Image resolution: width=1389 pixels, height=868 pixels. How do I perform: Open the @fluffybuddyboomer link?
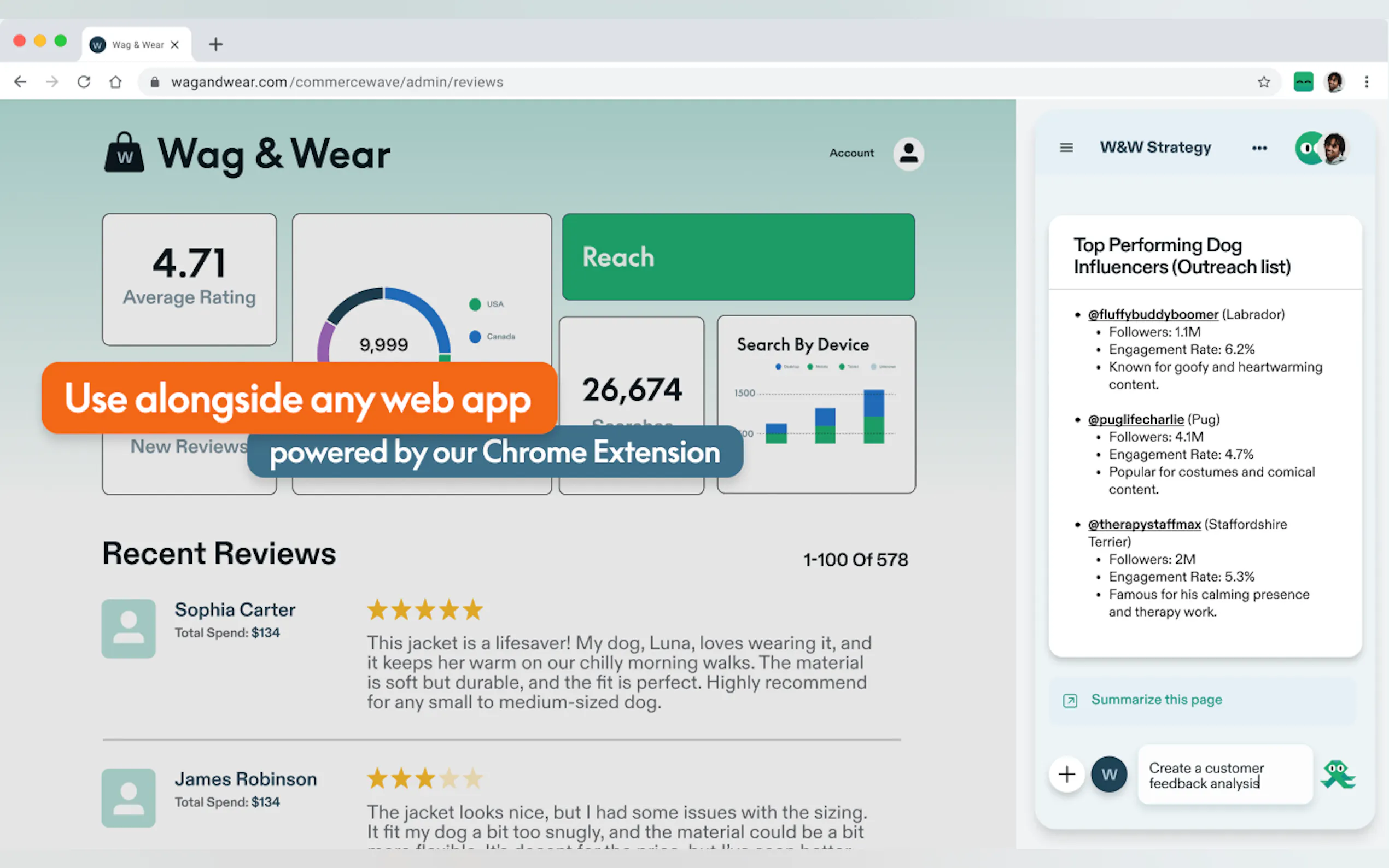(1152, 315)
